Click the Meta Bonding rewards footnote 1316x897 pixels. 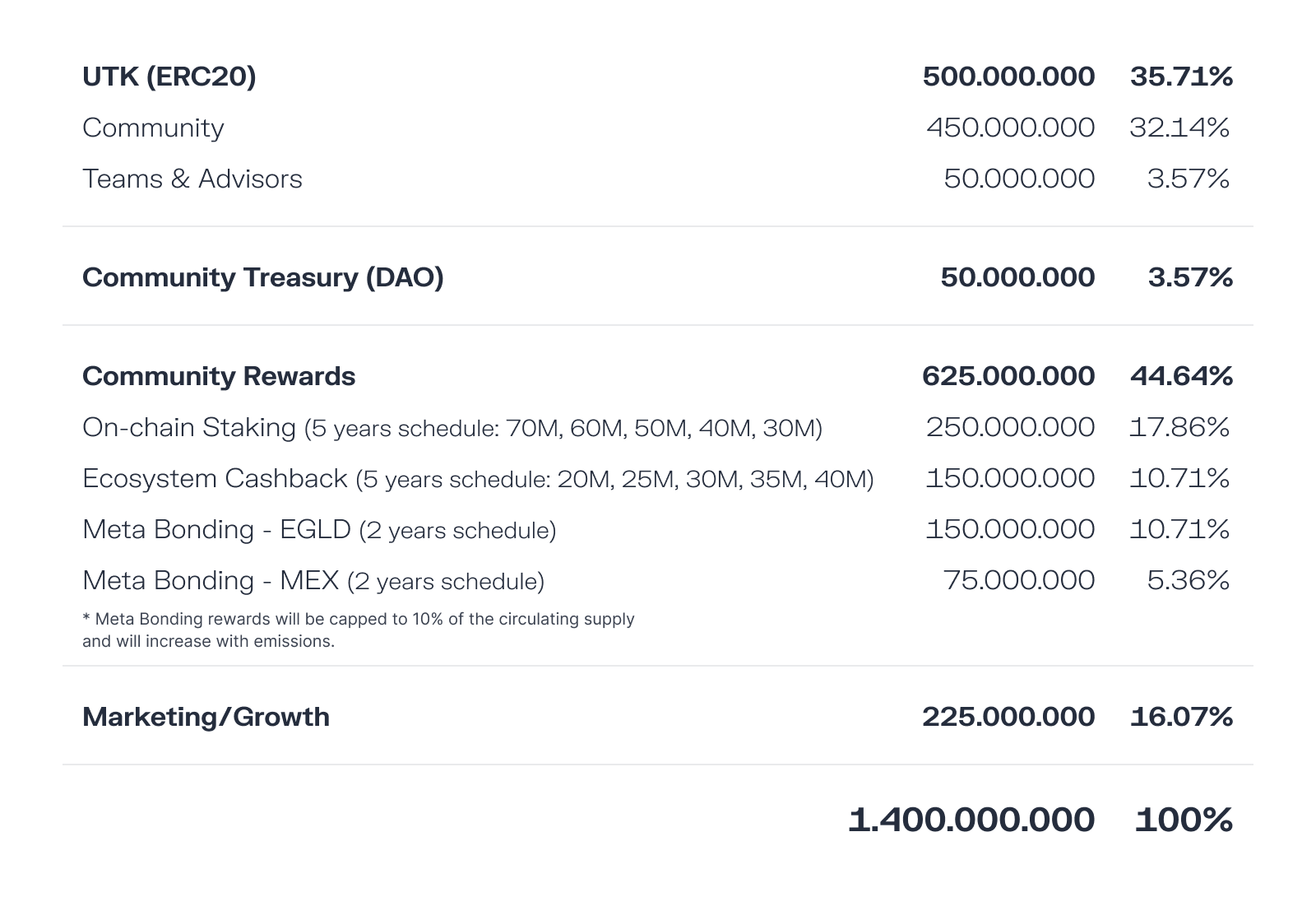[358, 630]
